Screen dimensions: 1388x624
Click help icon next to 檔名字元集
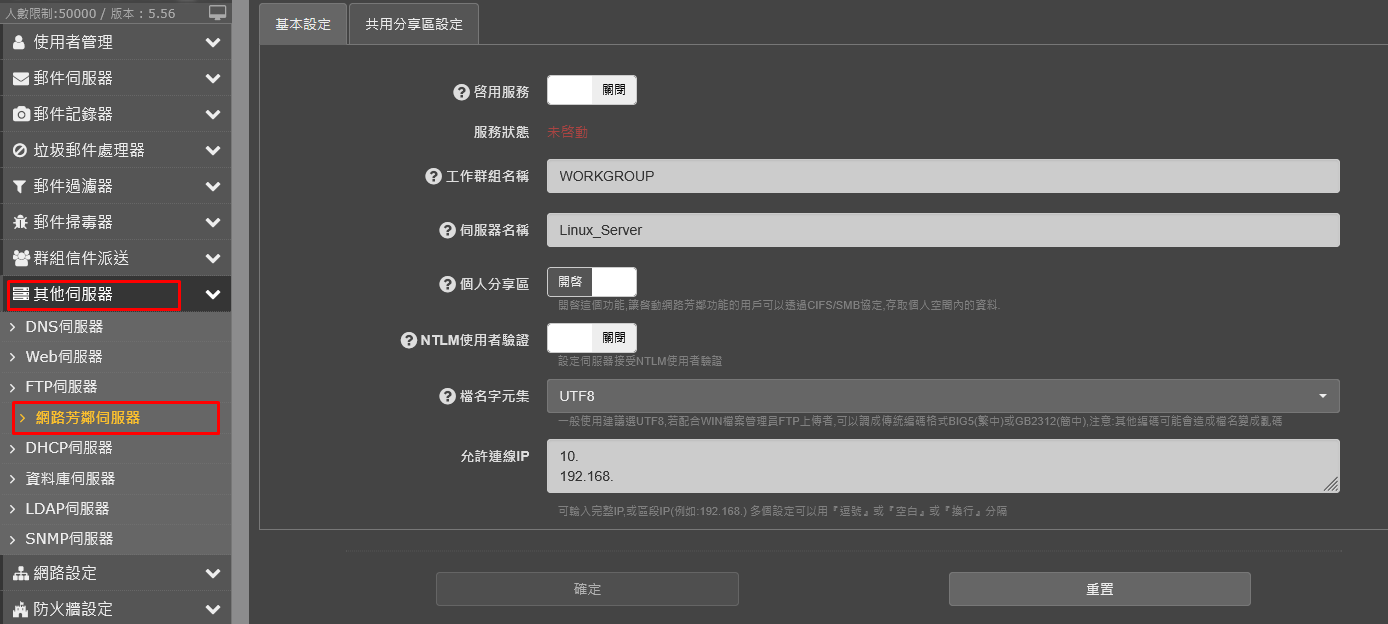pyautogui.click(x=447, y=396)
